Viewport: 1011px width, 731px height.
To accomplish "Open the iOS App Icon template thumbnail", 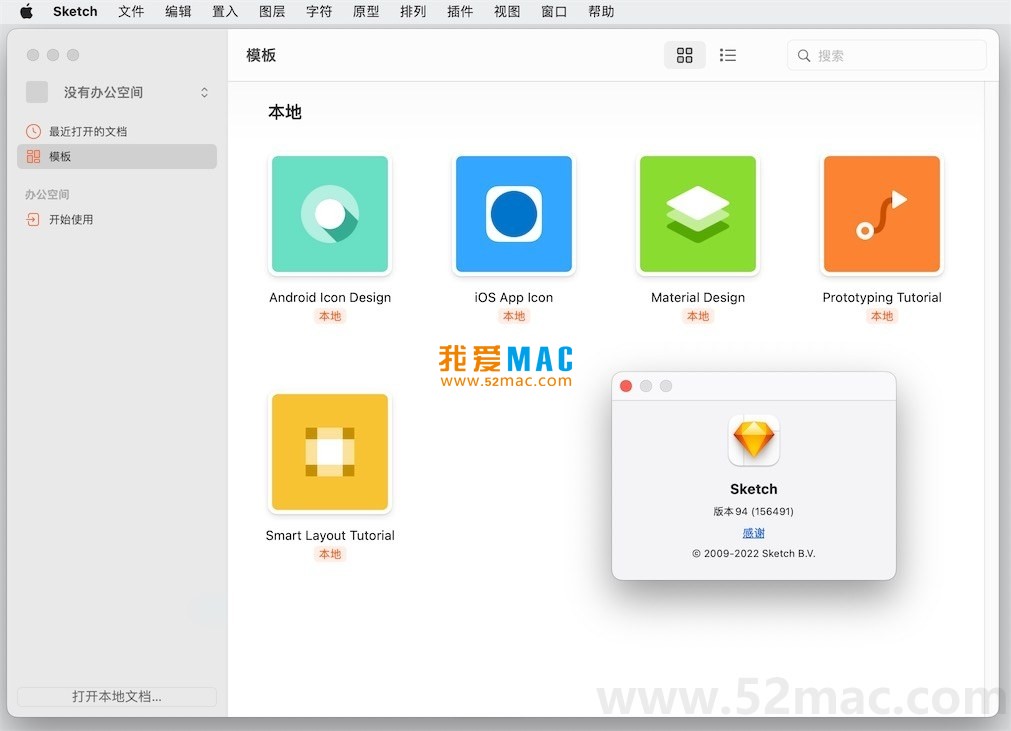I will [514, 214].
